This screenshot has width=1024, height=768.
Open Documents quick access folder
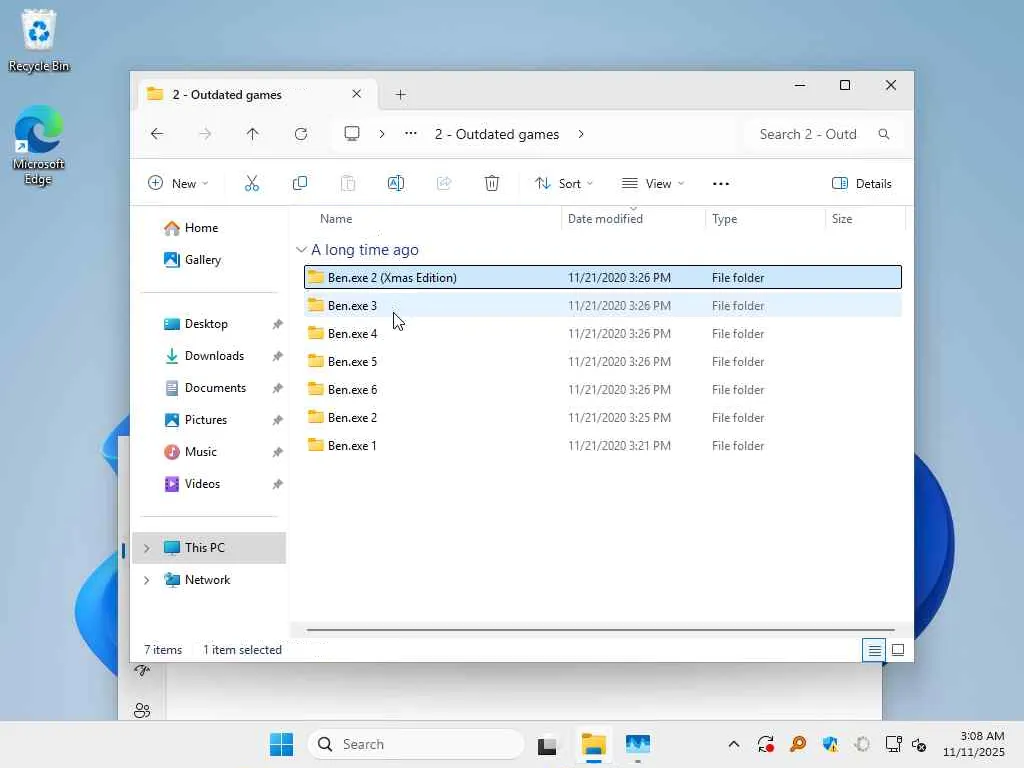[x=205, y=388]
